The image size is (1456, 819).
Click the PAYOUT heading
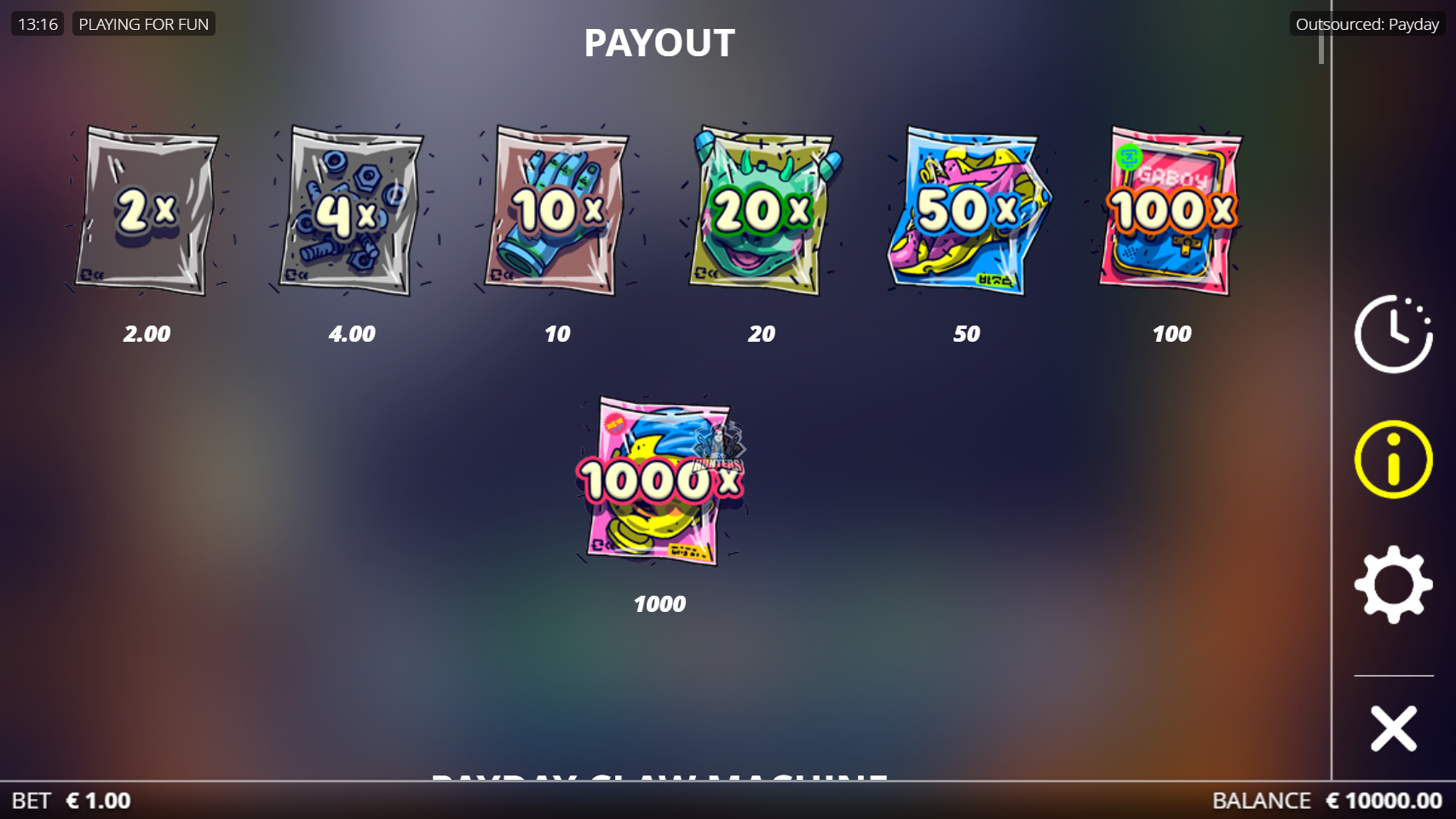(659, 43)
